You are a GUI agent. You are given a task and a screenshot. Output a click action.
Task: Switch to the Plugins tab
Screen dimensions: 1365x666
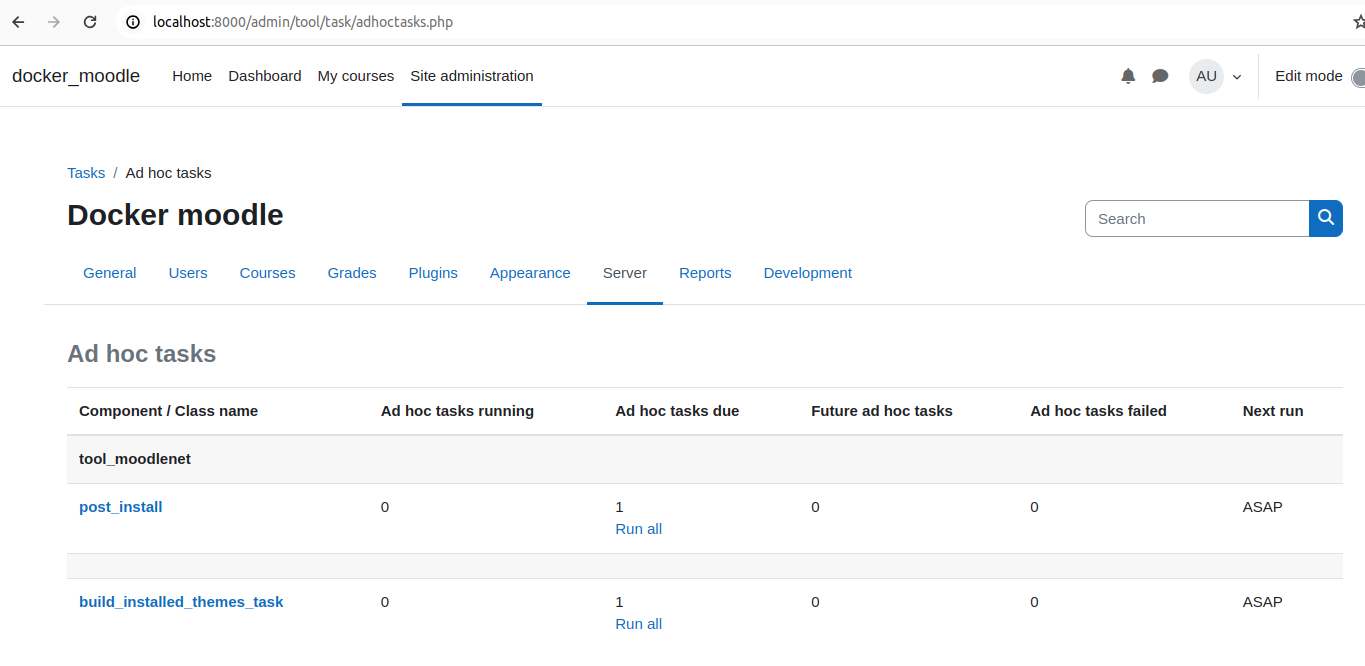coord(433,273)
